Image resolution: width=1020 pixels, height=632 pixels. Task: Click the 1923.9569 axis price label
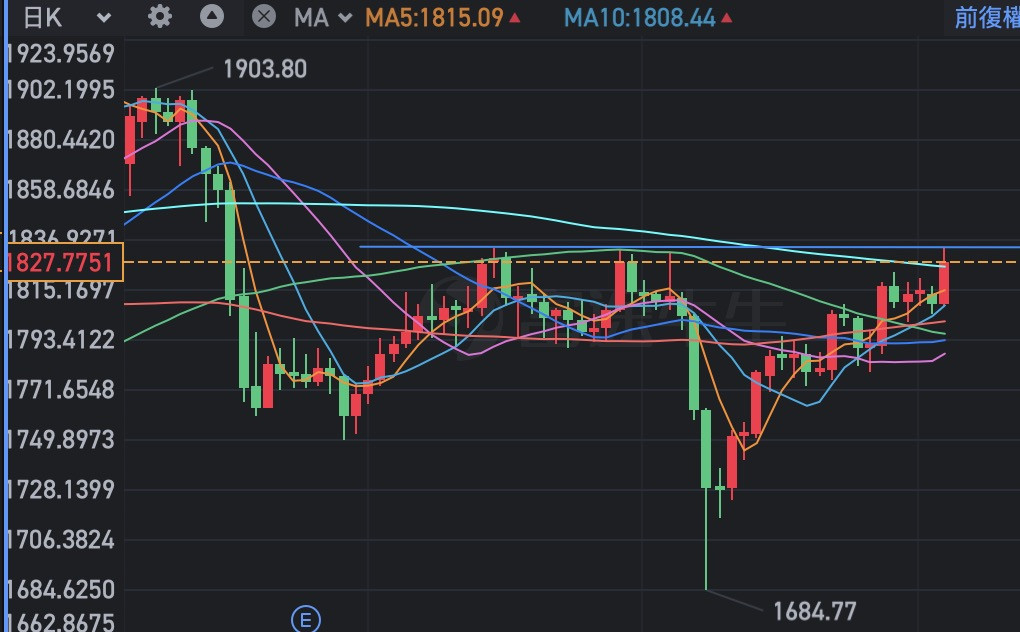61,53
